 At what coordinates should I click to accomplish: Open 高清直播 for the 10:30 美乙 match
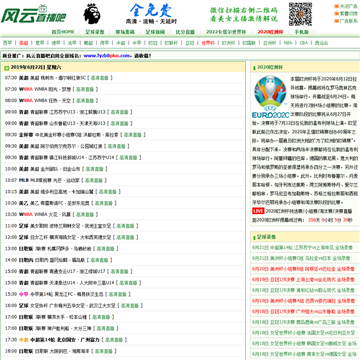(x=103, y=203)
